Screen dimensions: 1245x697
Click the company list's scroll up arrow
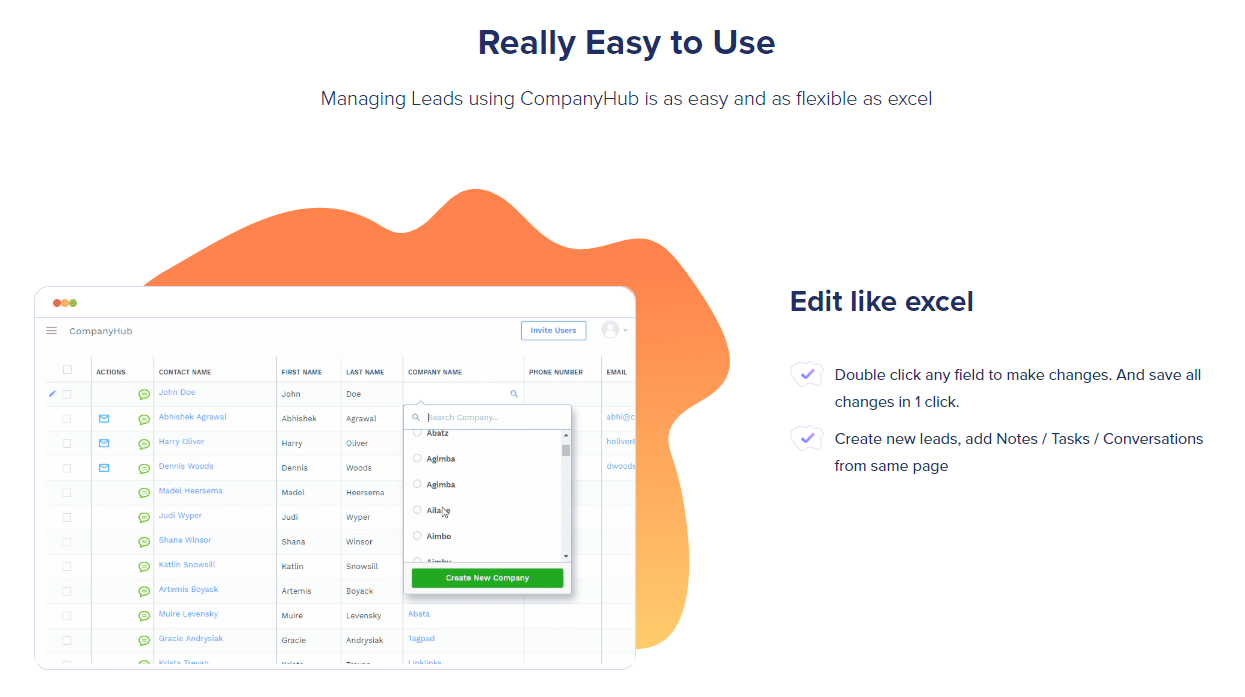pyautogui.click(x=566, y=436)
